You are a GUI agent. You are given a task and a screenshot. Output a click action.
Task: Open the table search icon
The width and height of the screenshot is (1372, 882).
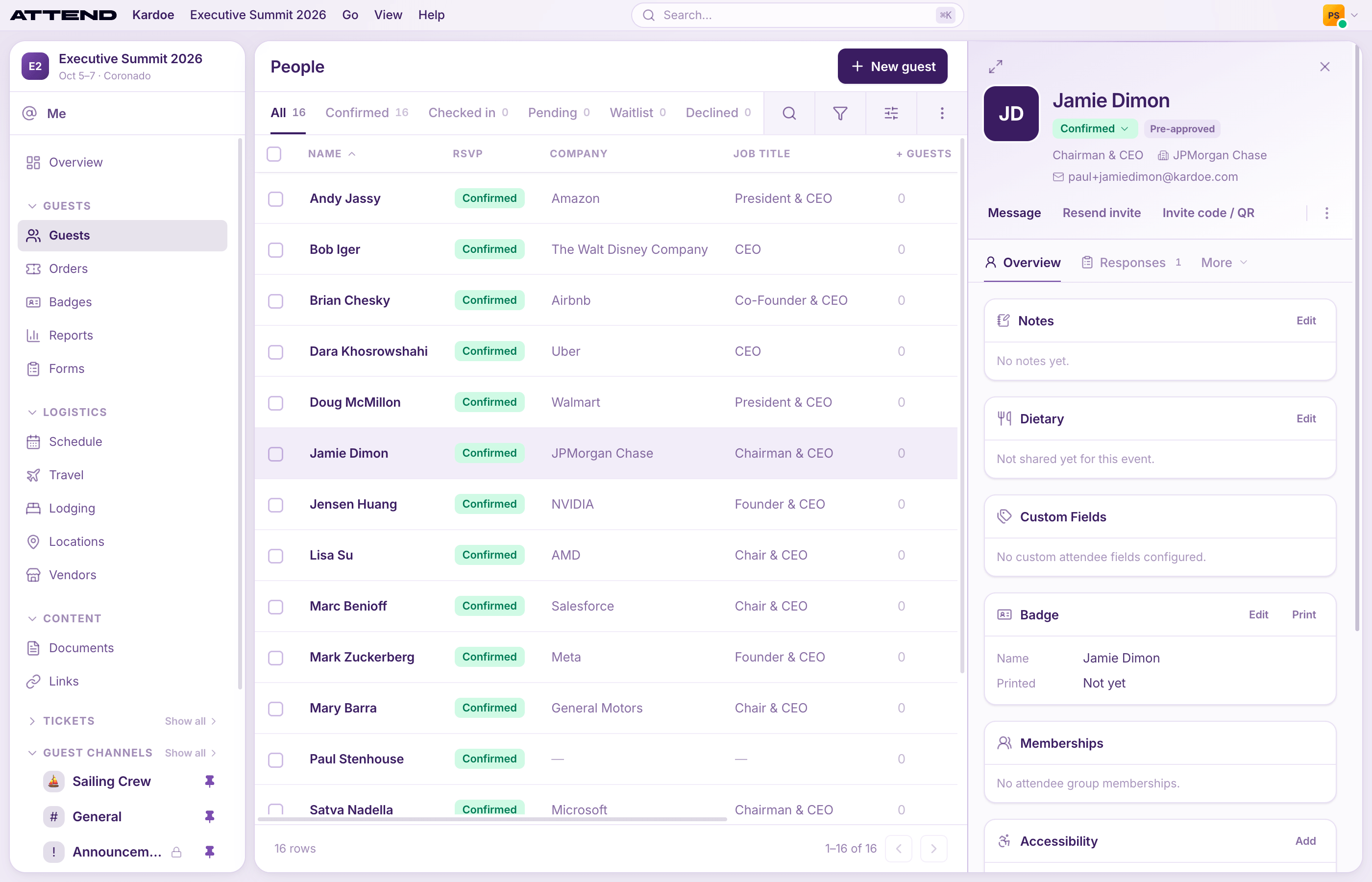(789, 113)
